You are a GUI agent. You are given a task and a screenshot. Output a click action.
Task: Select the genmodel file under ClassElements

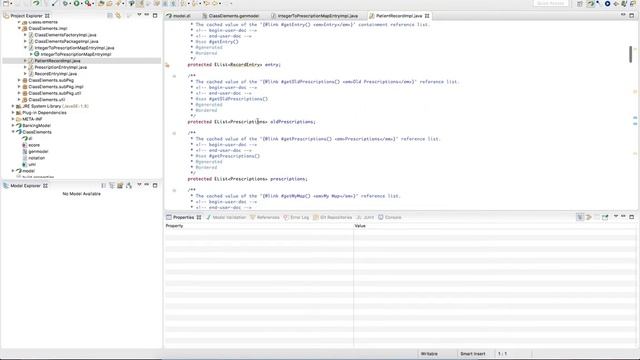tap(38, 151)
